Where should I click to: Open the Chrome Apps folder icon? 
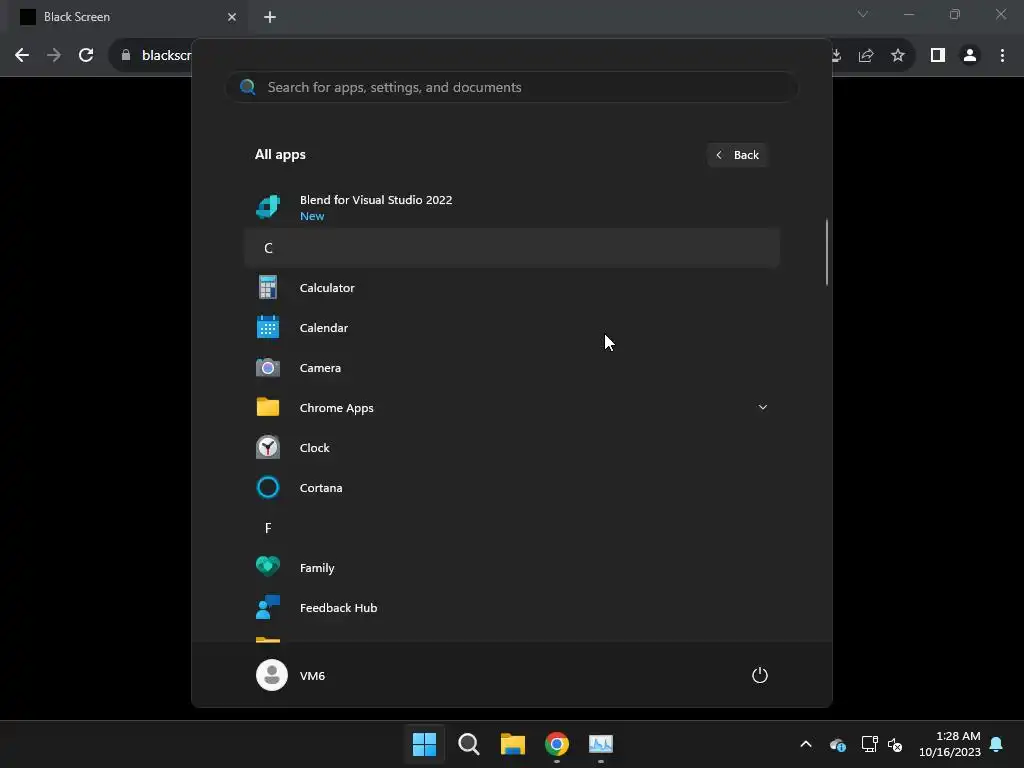(268, 407)
